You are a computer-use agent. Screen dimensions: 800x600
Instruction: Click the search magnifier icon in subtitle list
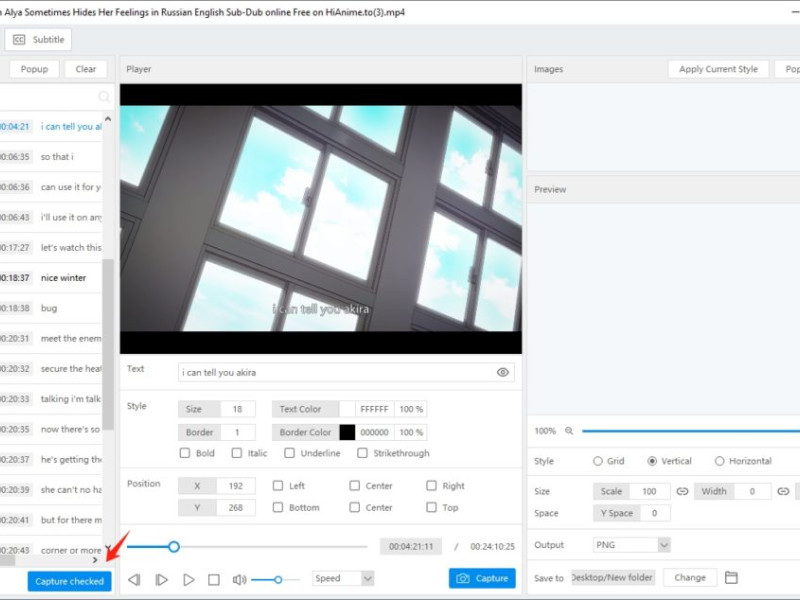[x=104, y=96]
